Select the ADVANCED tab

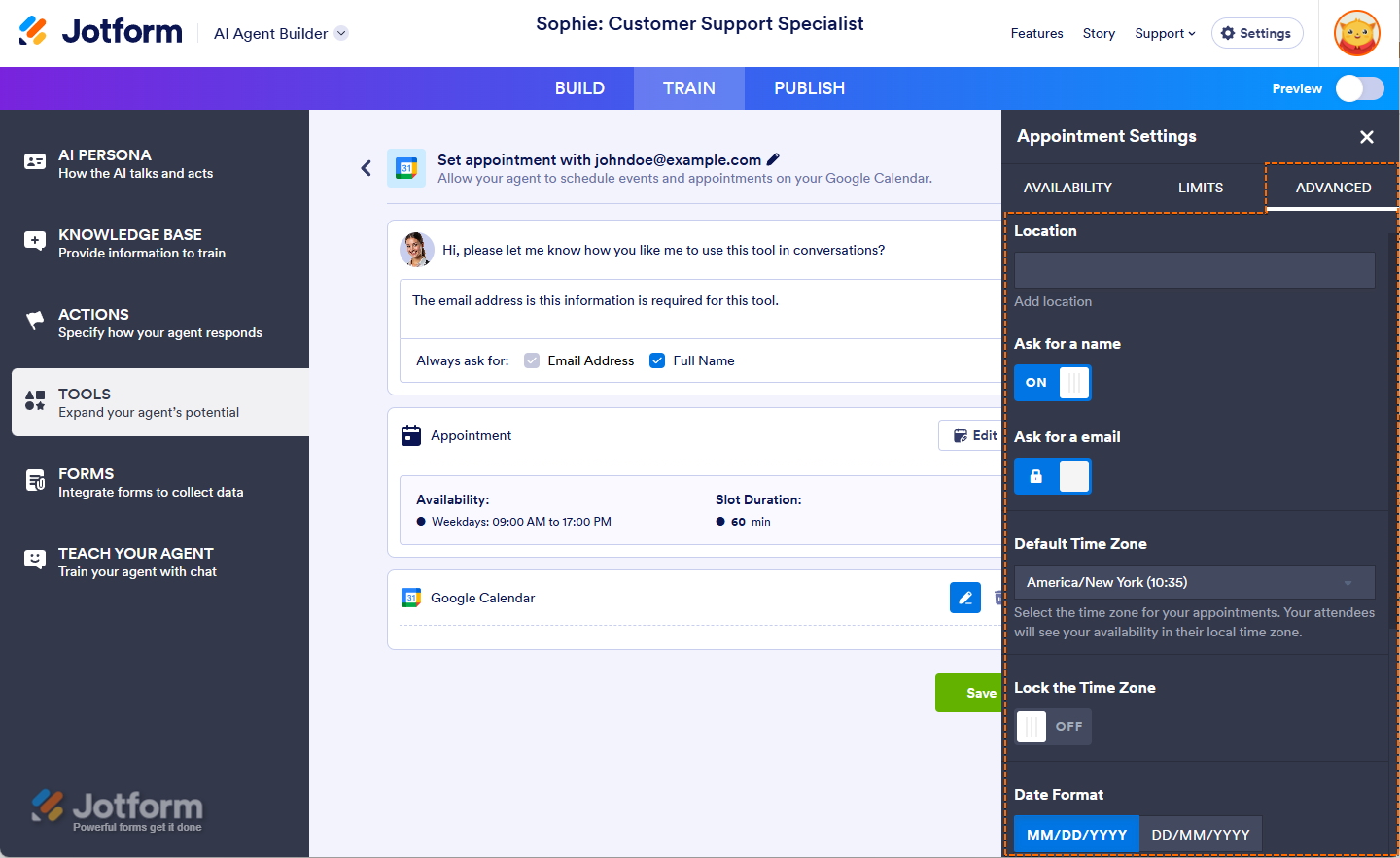(x=1333, y=188)
